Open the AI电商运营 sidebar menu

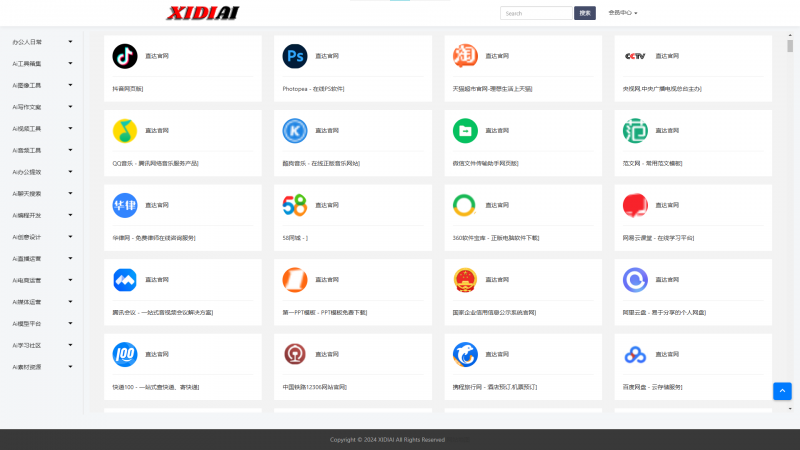(42, 281)
